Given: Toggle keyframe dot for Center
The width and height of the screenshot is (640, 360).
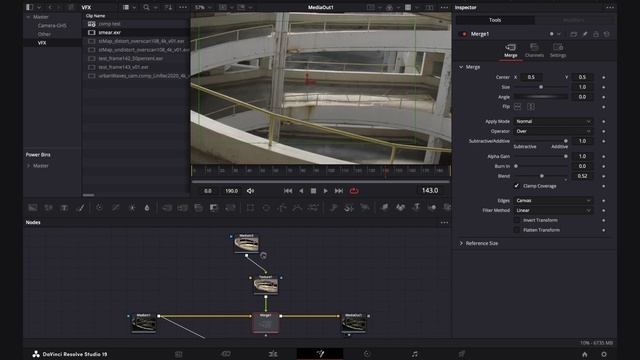Looking at the screenshot, I should 604,77.
